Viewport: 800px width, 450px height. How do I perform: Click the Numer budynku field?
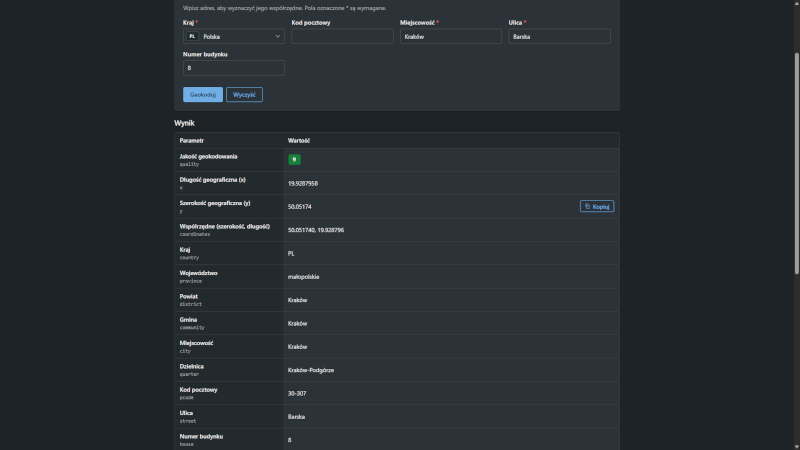234,68
